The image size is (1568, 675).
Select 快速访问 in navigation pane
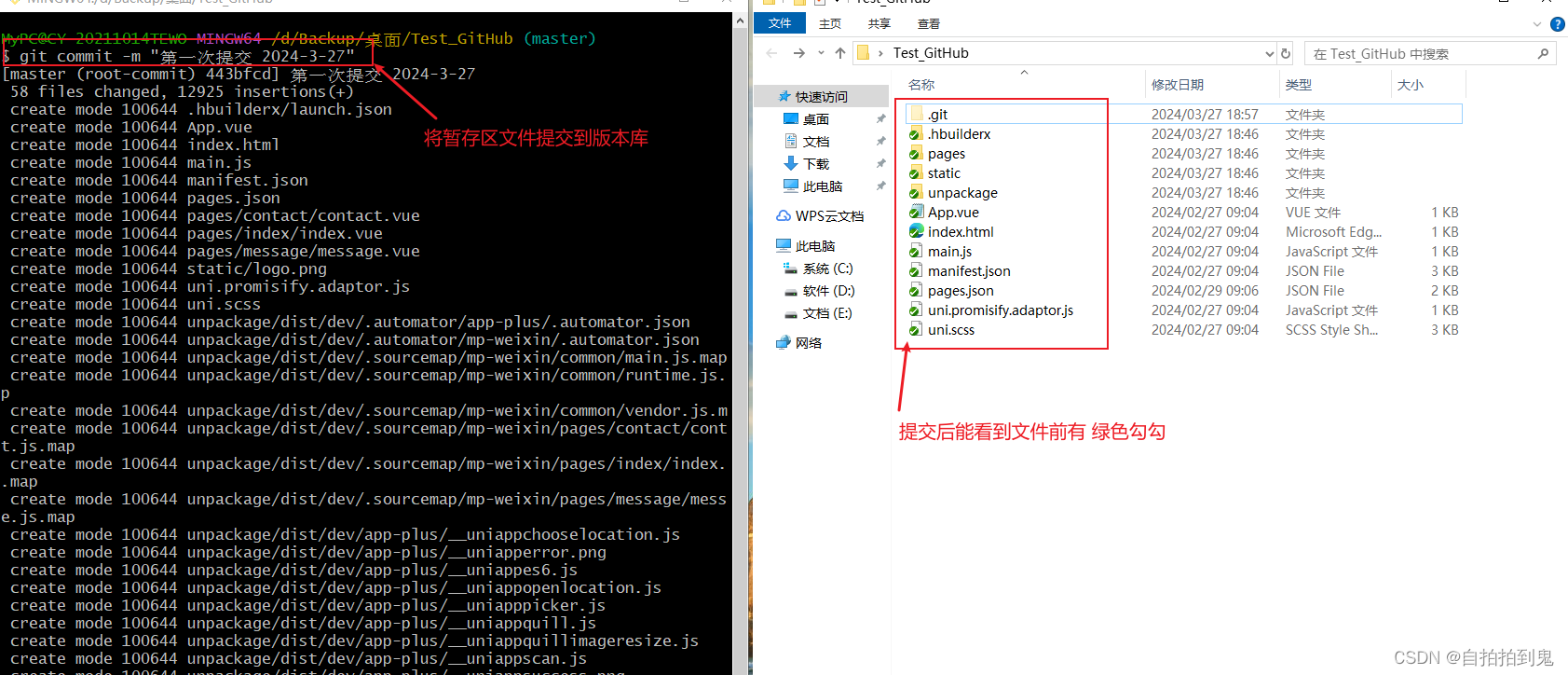click(x=821, y=96)
